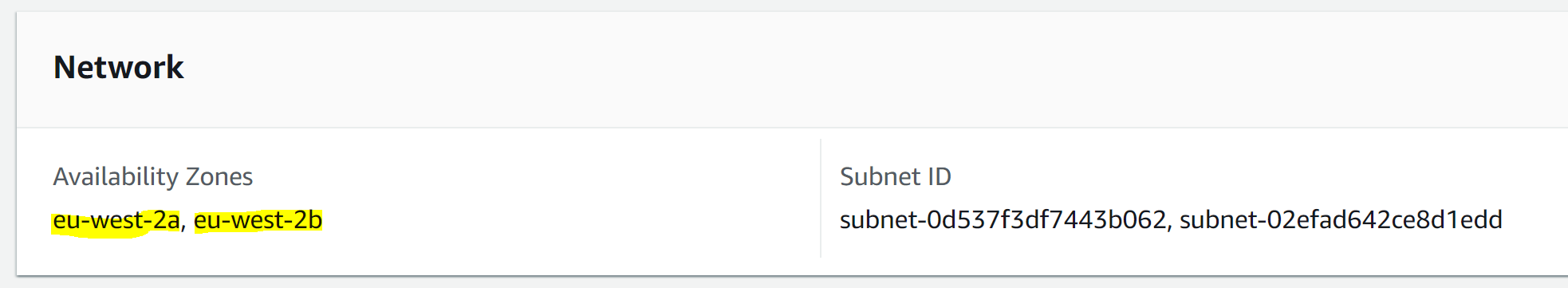Select the Subnet ID field label
Screen dimensions: 1568x288
pos(896,176)
